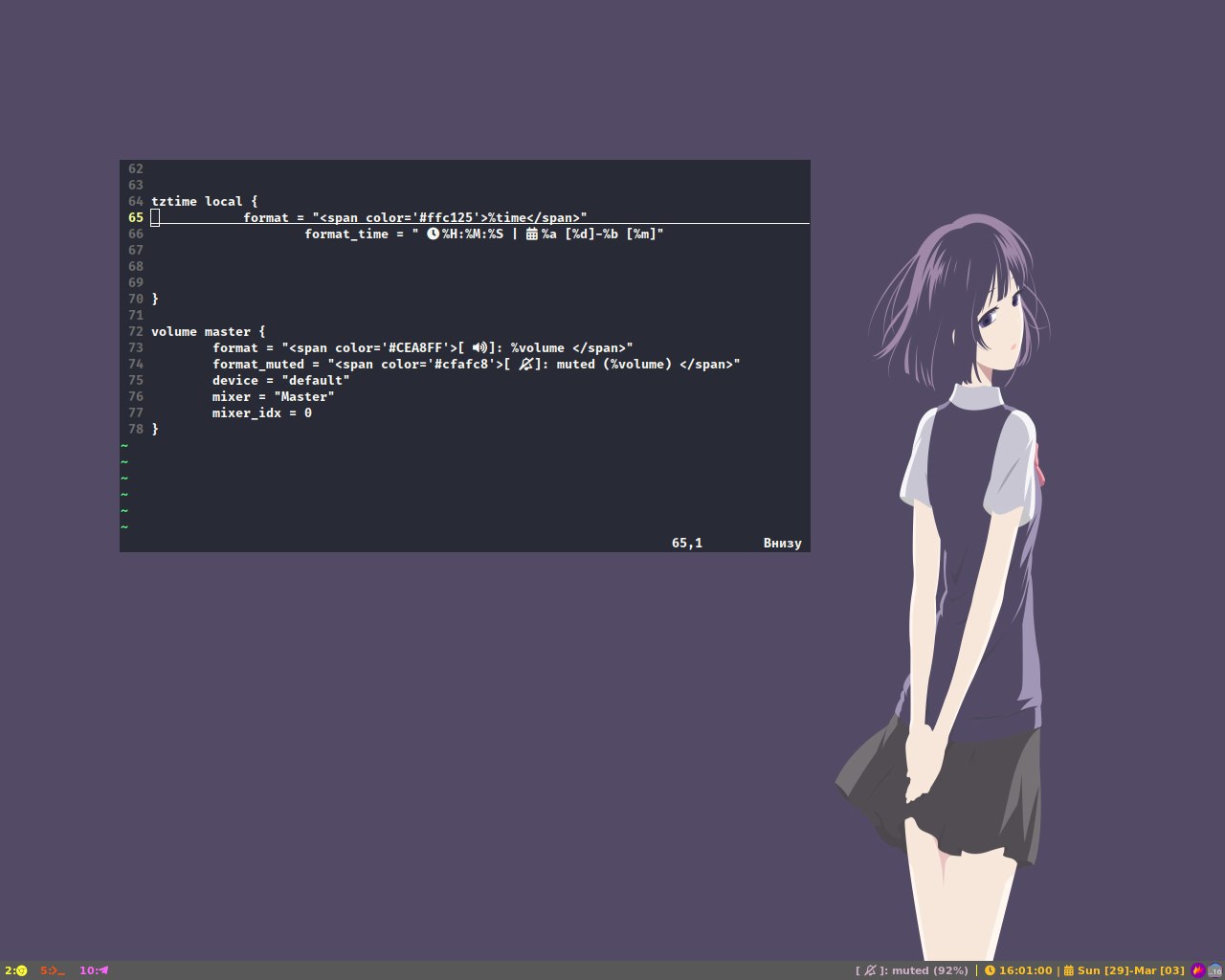Viewport: 1225px width, 980px height.
Task: Click 'format_muted' on line 74
Action: tap(258, 365)
